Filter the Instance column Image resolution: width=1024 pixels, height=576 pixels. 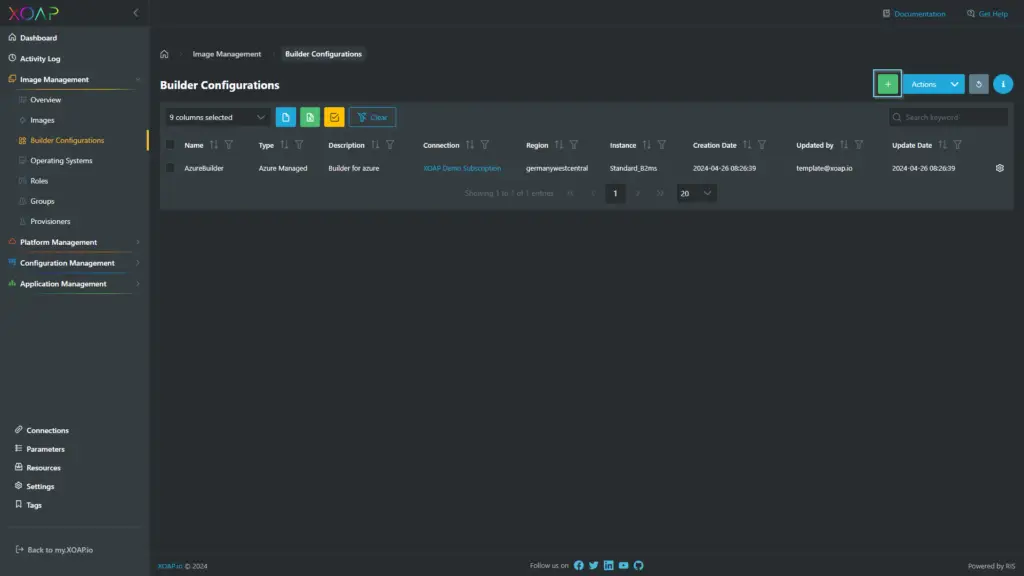coord(662,145)
